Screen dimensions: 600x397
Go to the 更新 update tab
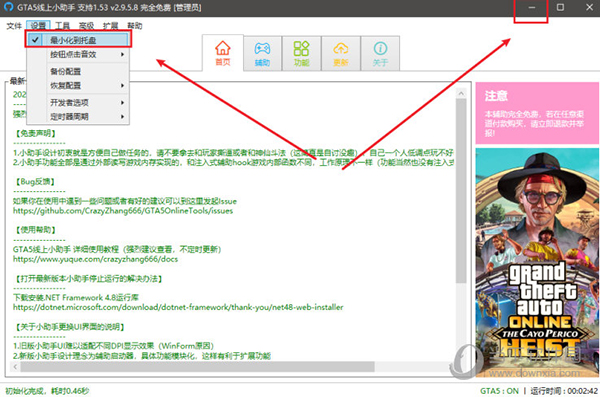pos(341,53)
